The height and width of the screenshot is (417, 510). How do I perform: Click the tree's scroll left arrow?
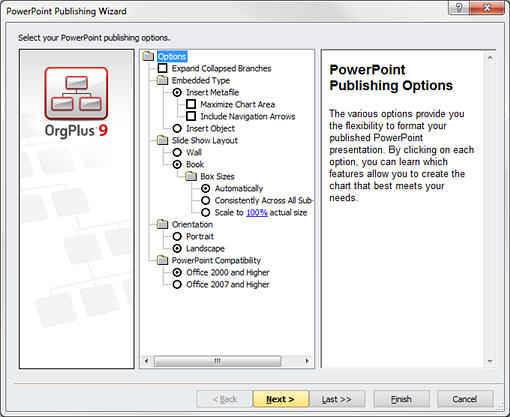tap(147, 361)
